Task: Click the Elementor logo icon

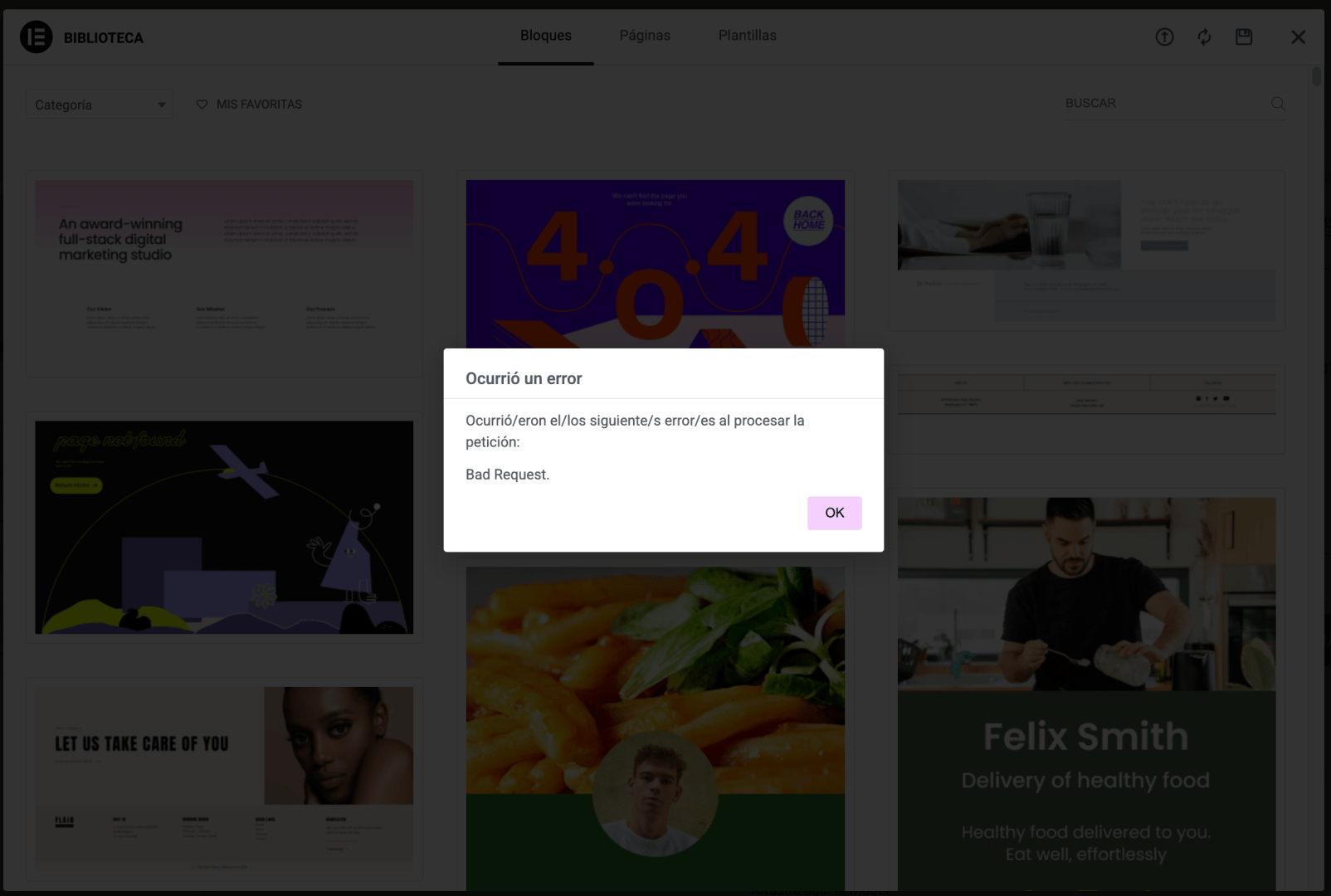Action: [x=37, y=37]
